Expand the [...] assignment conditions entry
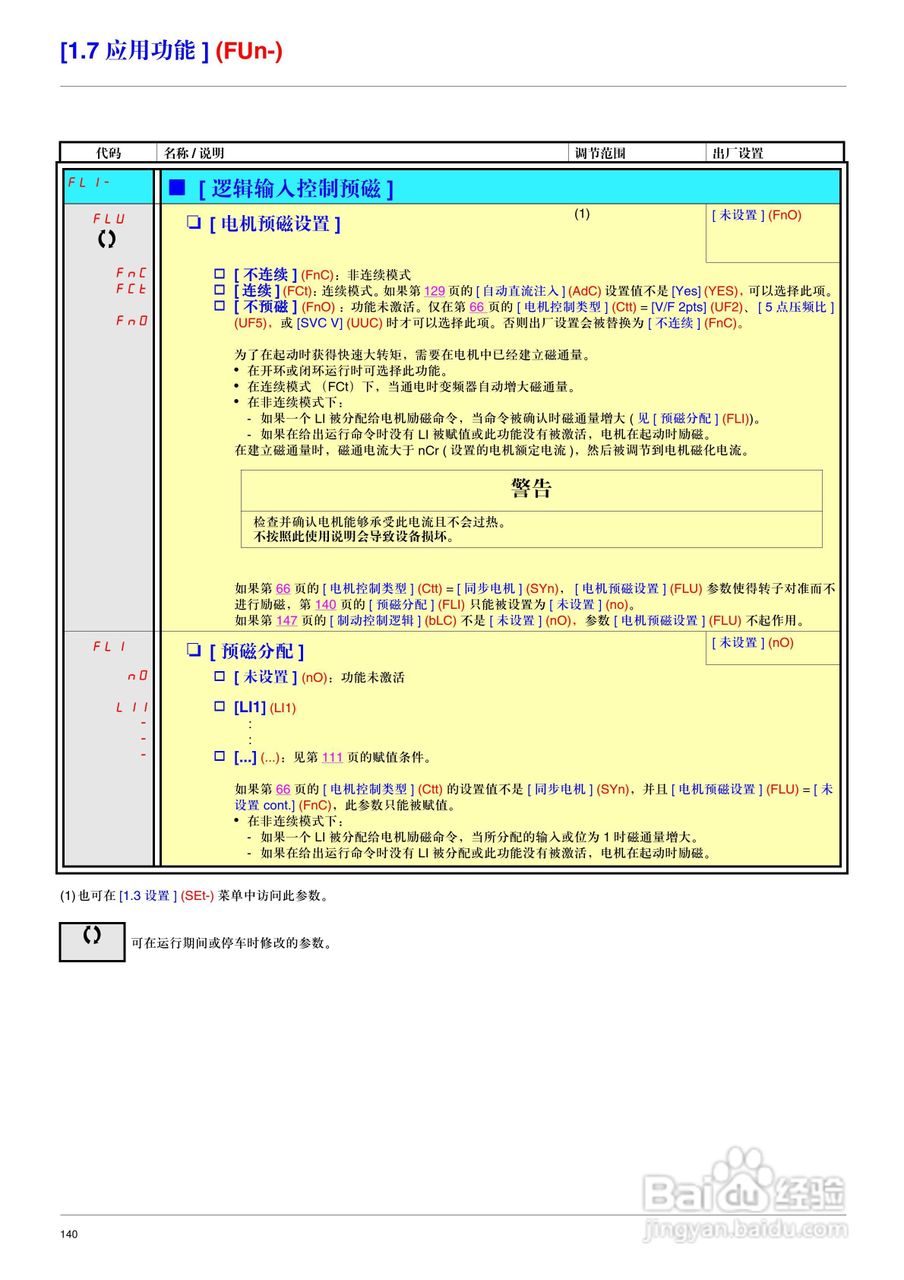The height and width of the screenshot is (1280, 904). (x=217, y=757)
